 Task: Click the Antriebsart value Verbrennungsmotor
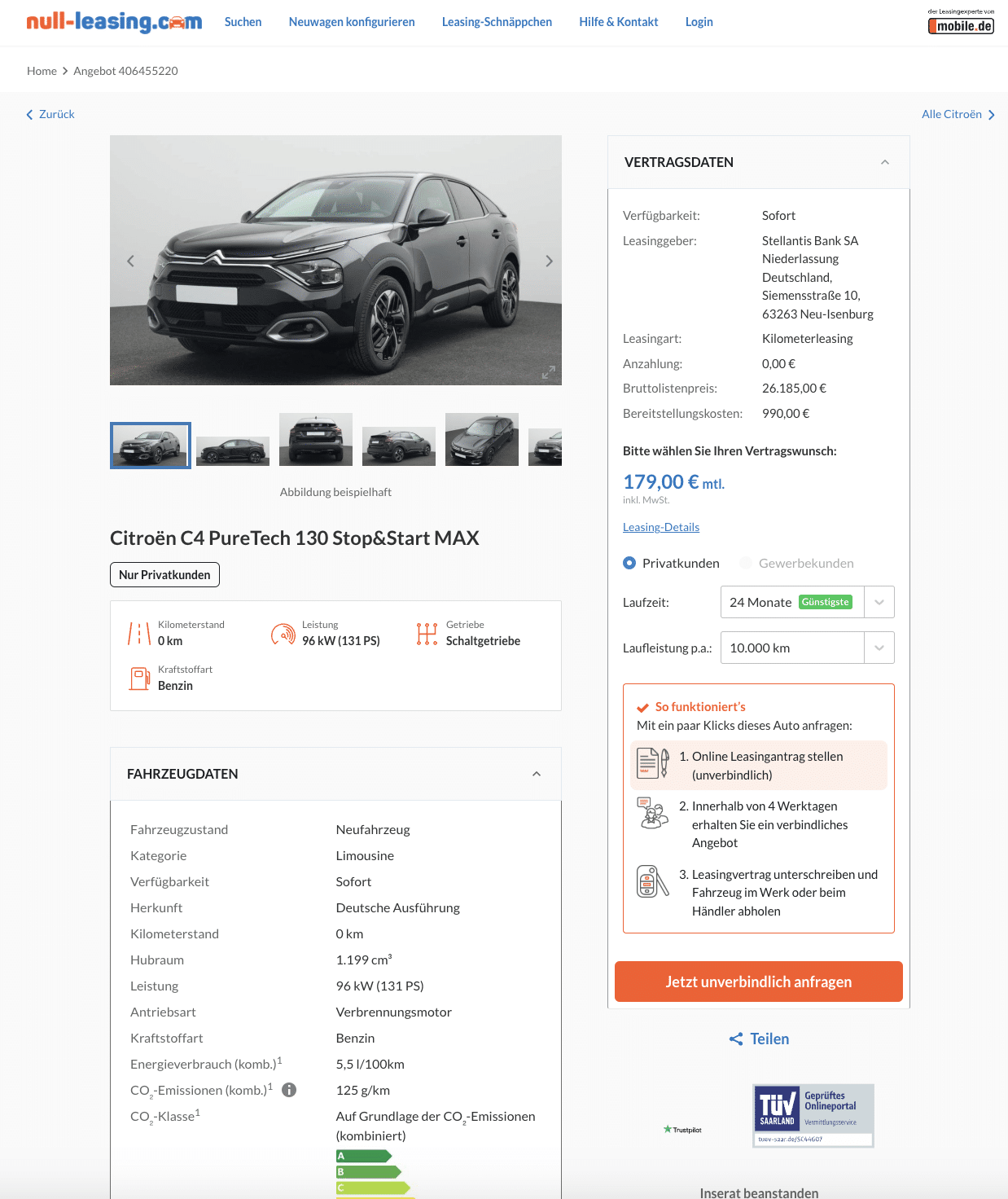(394, 1012)
